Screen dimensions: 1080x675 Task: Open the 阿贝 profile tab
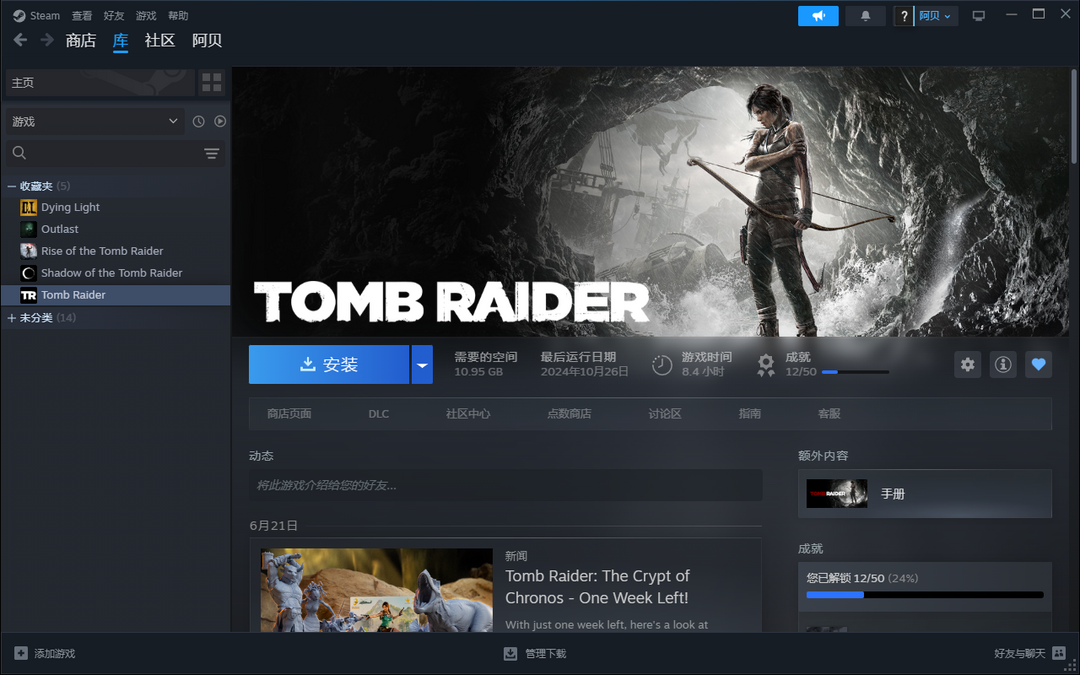click(x=207, y=41)
